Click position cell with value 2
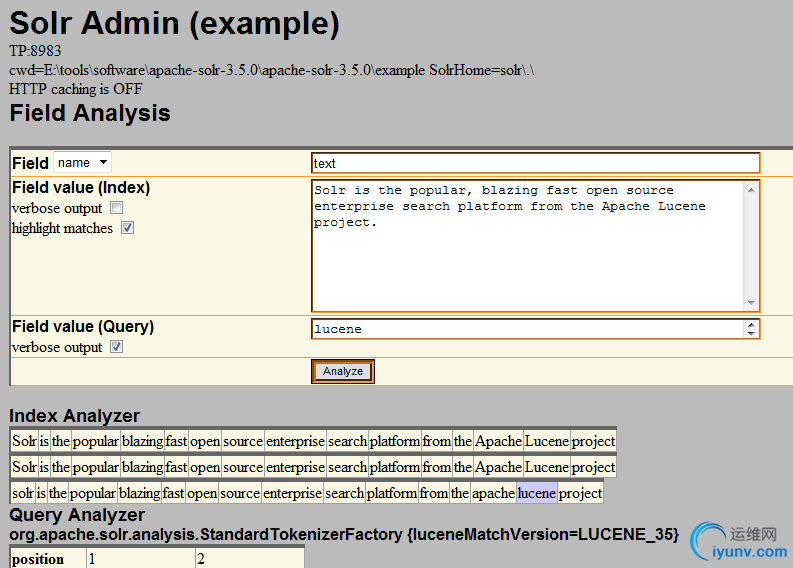 [250, 558]
